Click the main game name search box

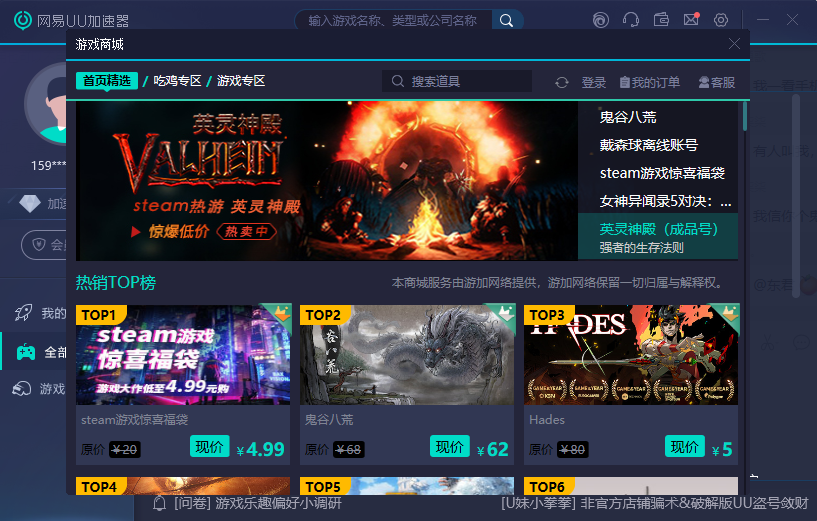coord(393,21)
